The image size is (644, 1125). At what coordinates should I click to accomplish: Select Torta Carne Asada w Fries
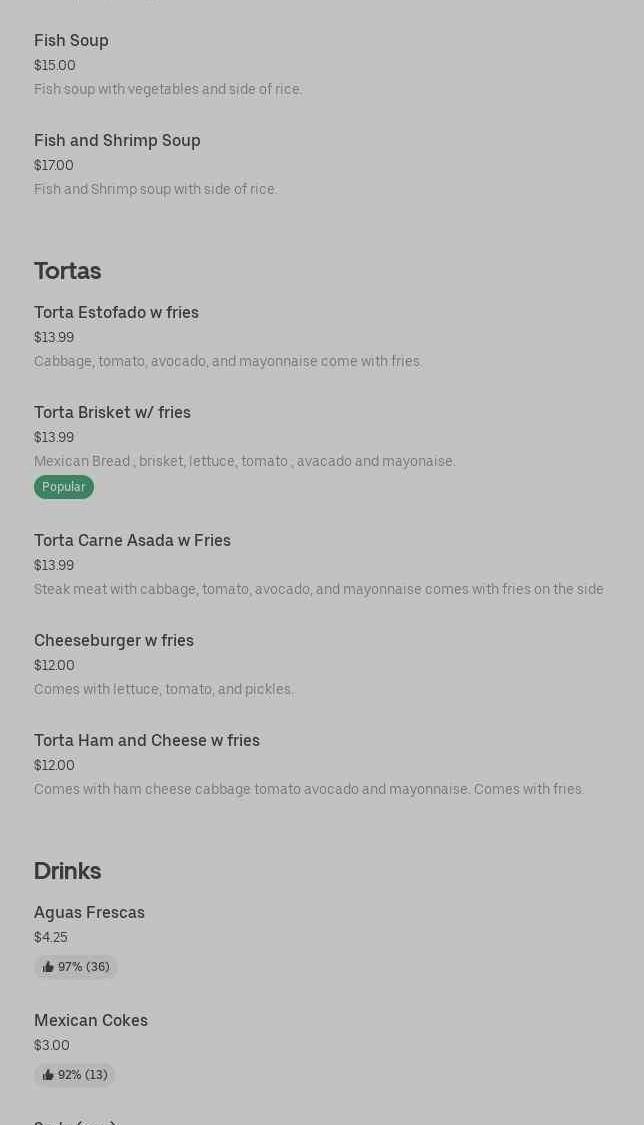[132, 540]
